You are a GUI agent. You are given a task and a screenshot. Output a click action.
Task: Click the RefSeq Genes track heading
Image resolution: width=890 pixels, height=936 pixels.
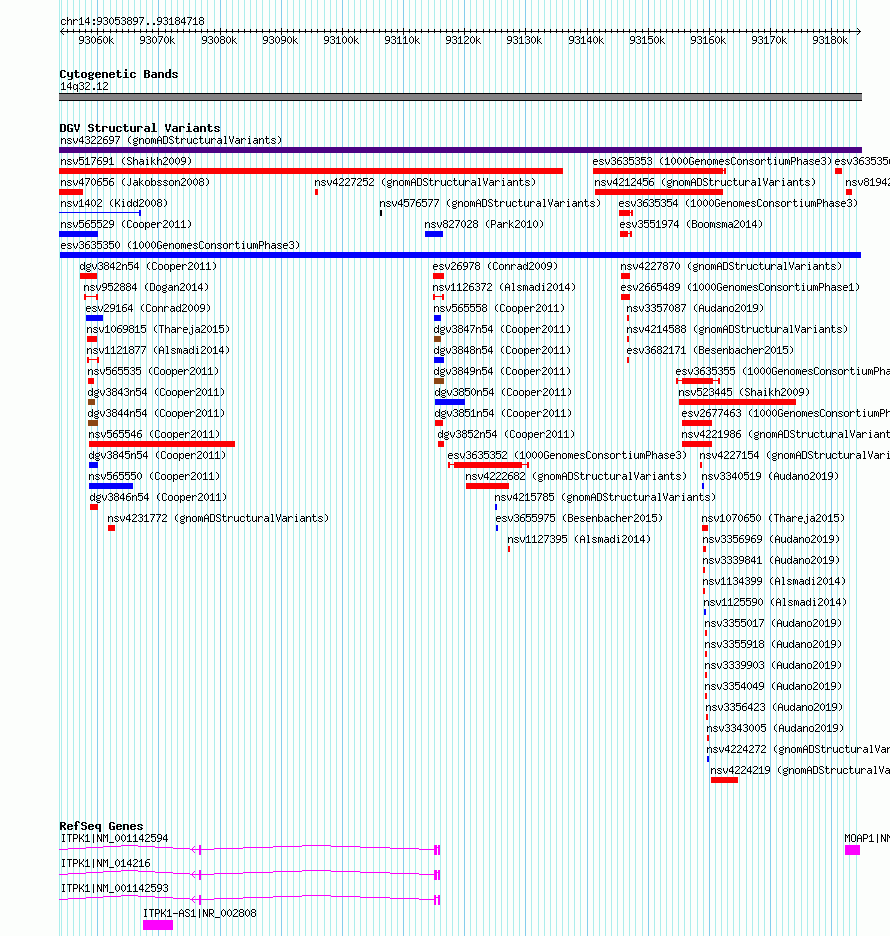101,826
